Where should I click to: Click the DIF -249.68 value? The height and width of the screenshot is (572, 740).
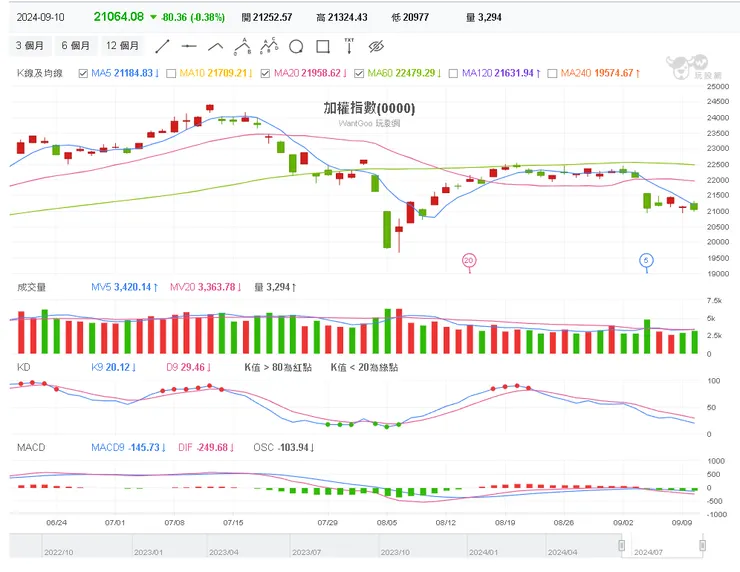point(206,447)
